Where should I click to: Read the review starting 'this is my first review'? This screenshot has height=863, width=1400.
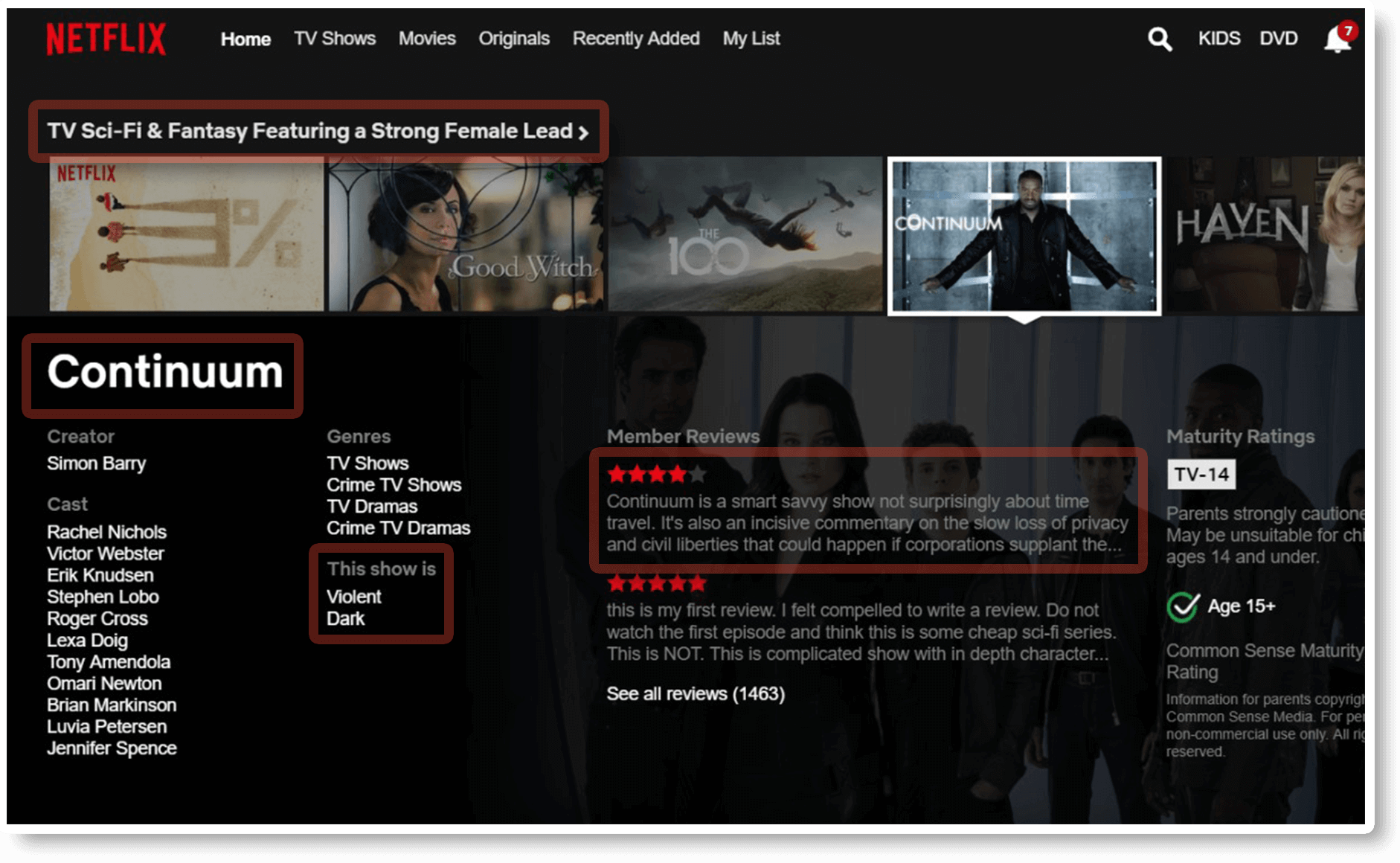point(861,632)
